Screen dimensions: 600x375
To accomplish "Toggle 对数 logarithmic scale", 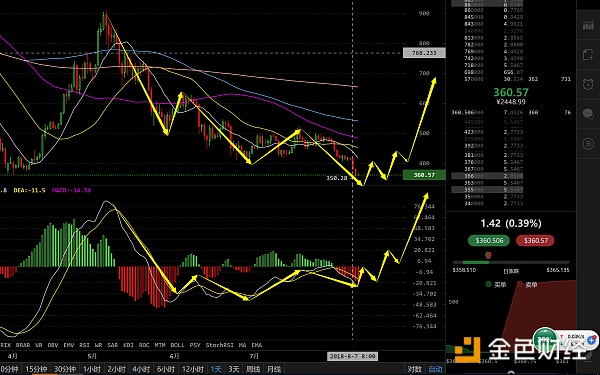I will pyautogui.click(x=414, y=369).
